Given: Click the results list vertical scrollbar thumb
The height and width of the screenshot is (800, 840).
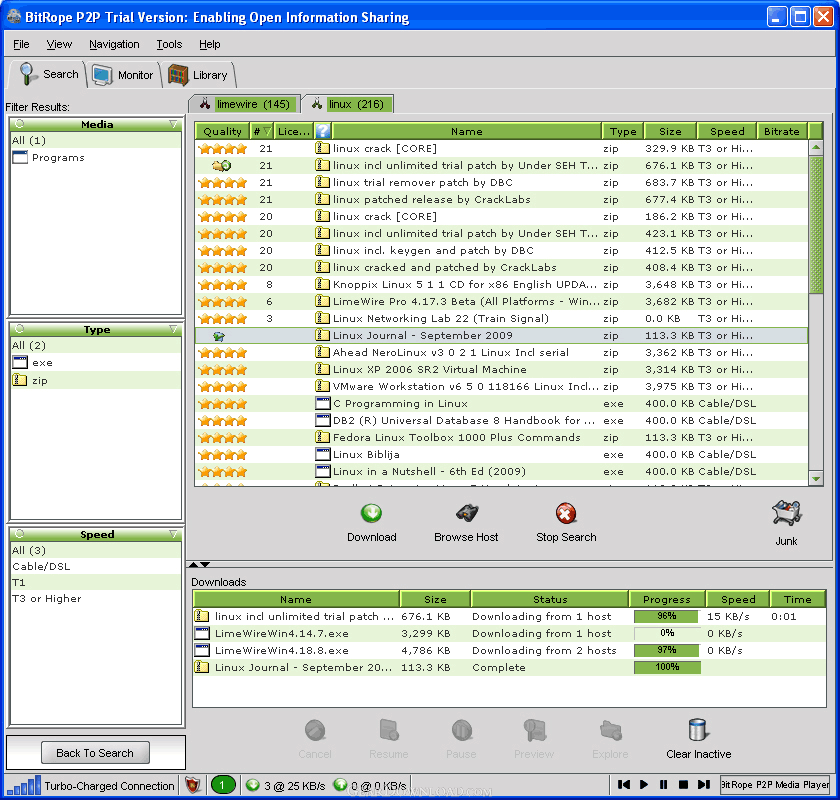Looking at the screenshot, I should click(x=816, y=225).
